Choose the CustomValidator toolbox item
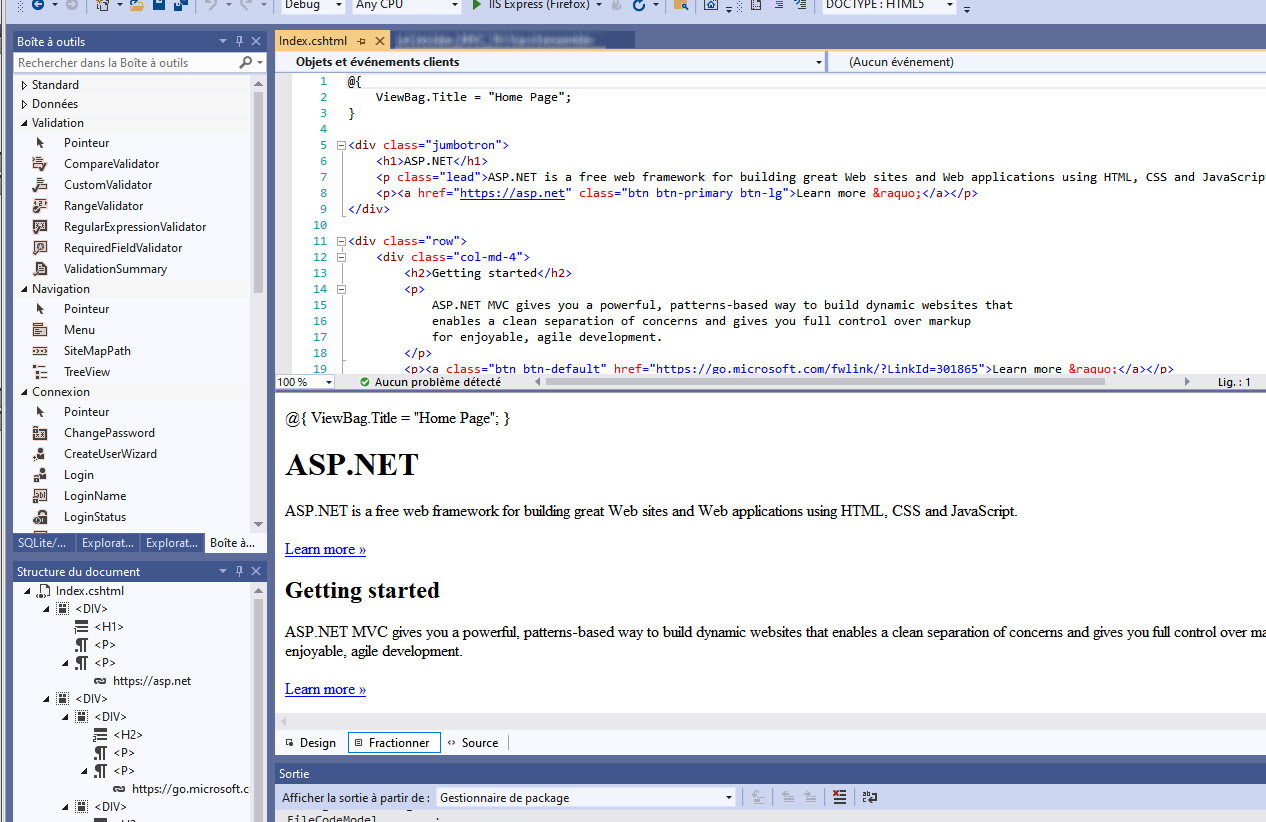The width and height of the screenshot is (1266, 822). [108, 185]
